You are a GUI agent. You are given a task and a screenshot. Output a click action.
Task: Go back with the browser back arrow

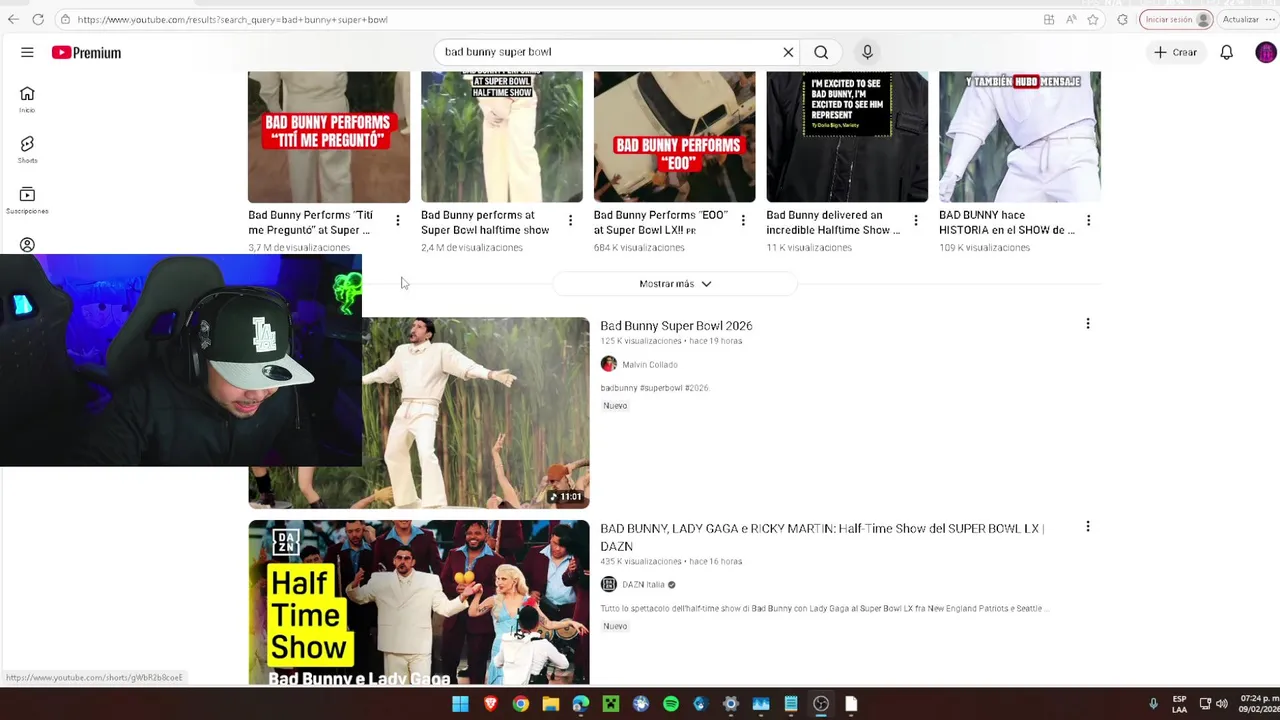click(x=13, y=19)
